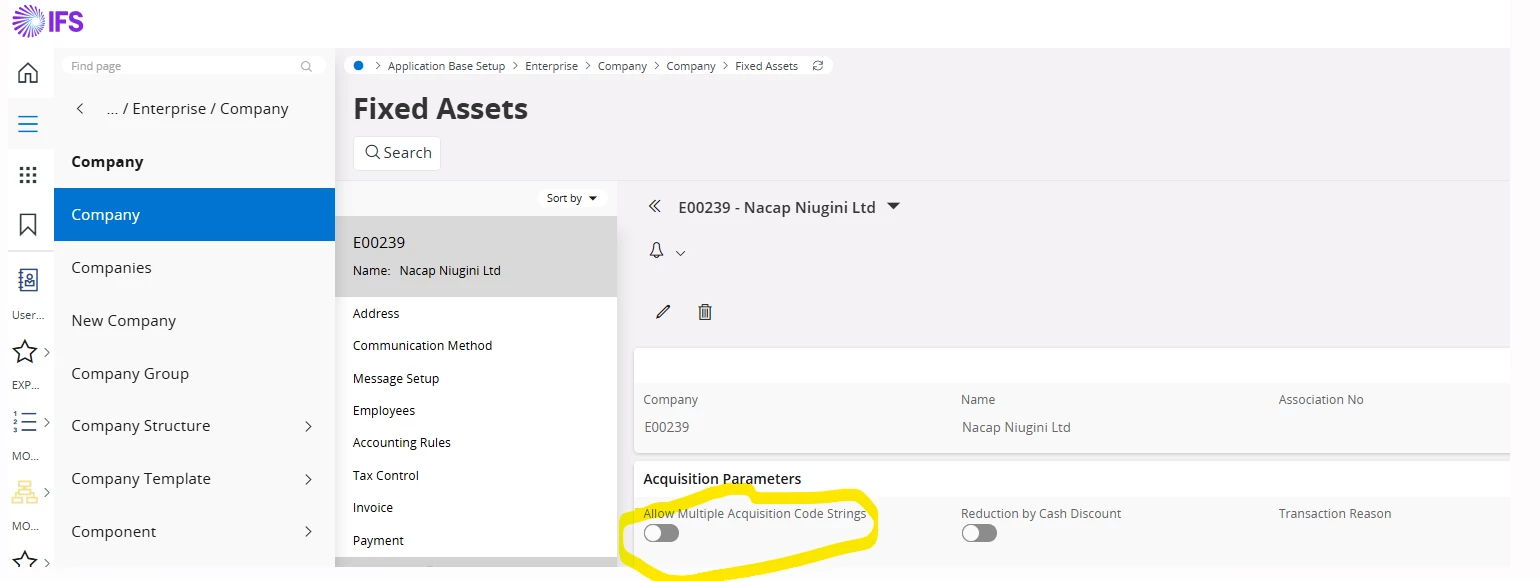Viewport: 1540px width, 581px height.
Task: Click the Acquisition Parameters heading
Action: (x=722, y=479)
